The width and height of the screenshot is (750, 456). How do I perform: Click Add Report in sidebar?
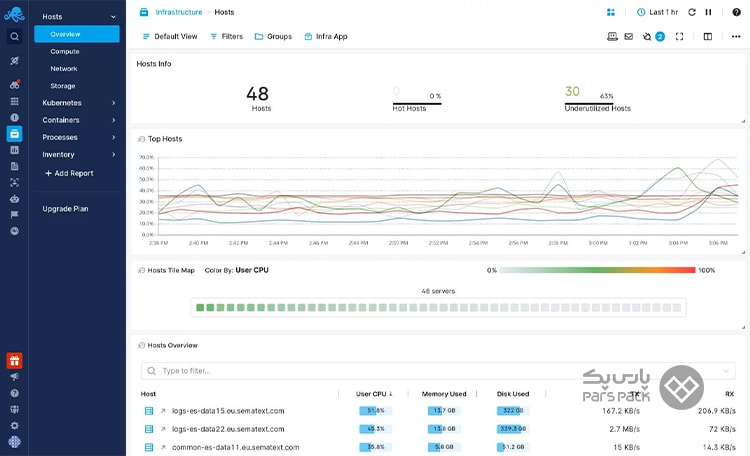(x=69, y=173)
